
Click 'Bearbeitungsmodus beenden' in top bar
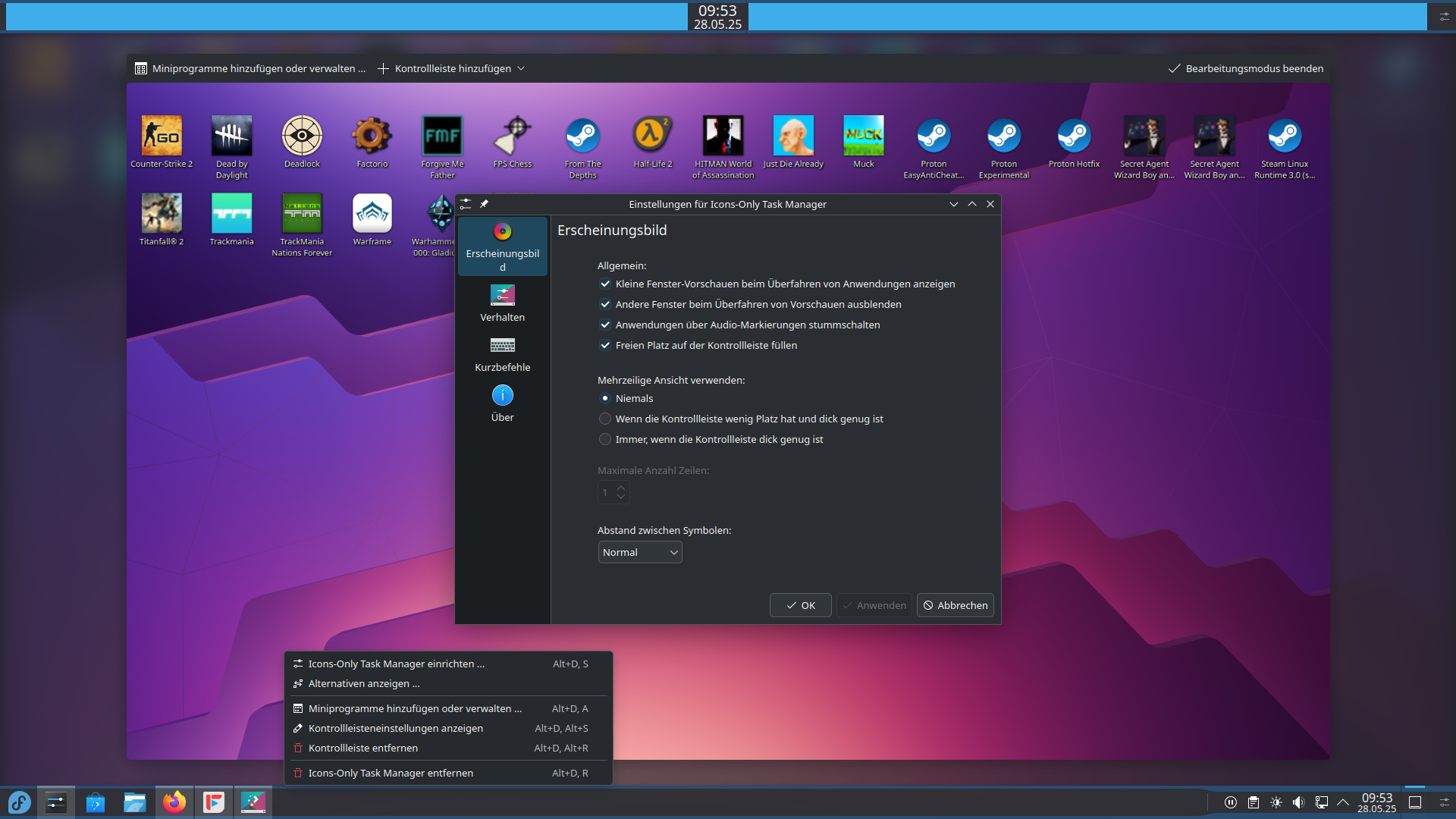click(1246, 69)
